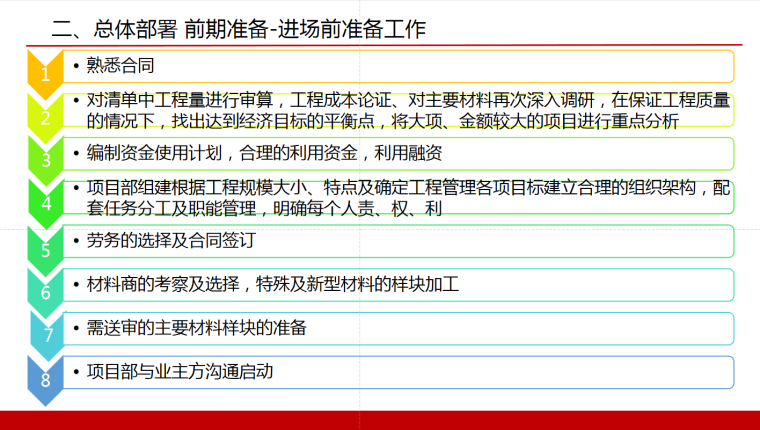
Task: Select the 项目部组建 organization paragraph
Action: (x=400, y=197)
